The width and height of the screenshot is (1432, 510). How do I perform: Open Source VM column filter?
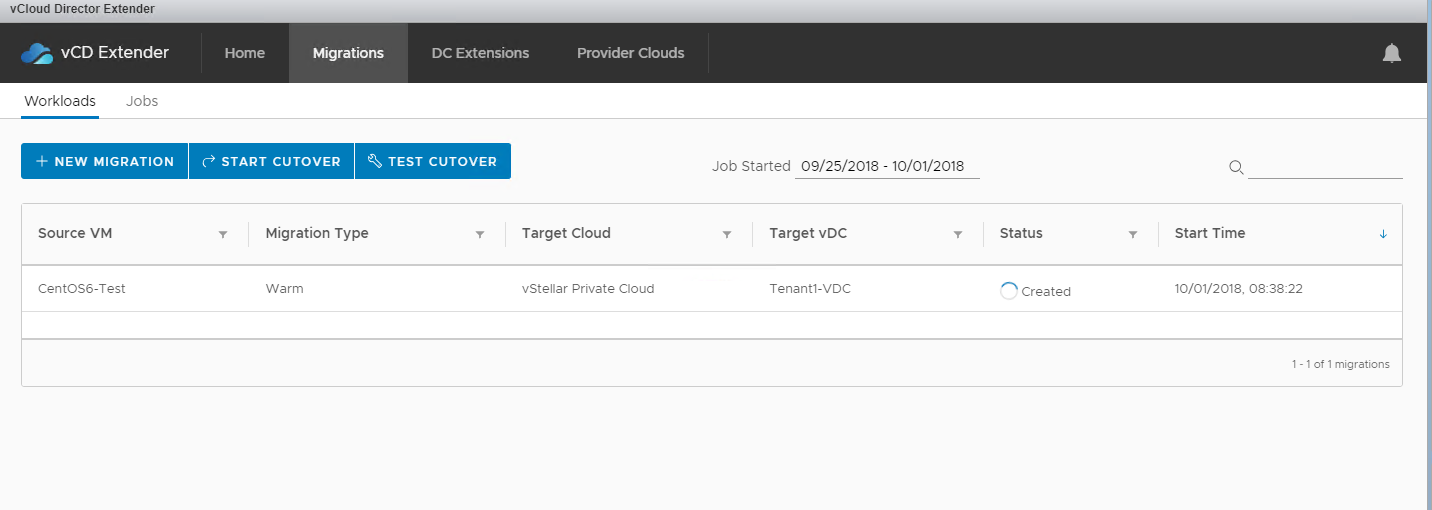tap(223, 234)
